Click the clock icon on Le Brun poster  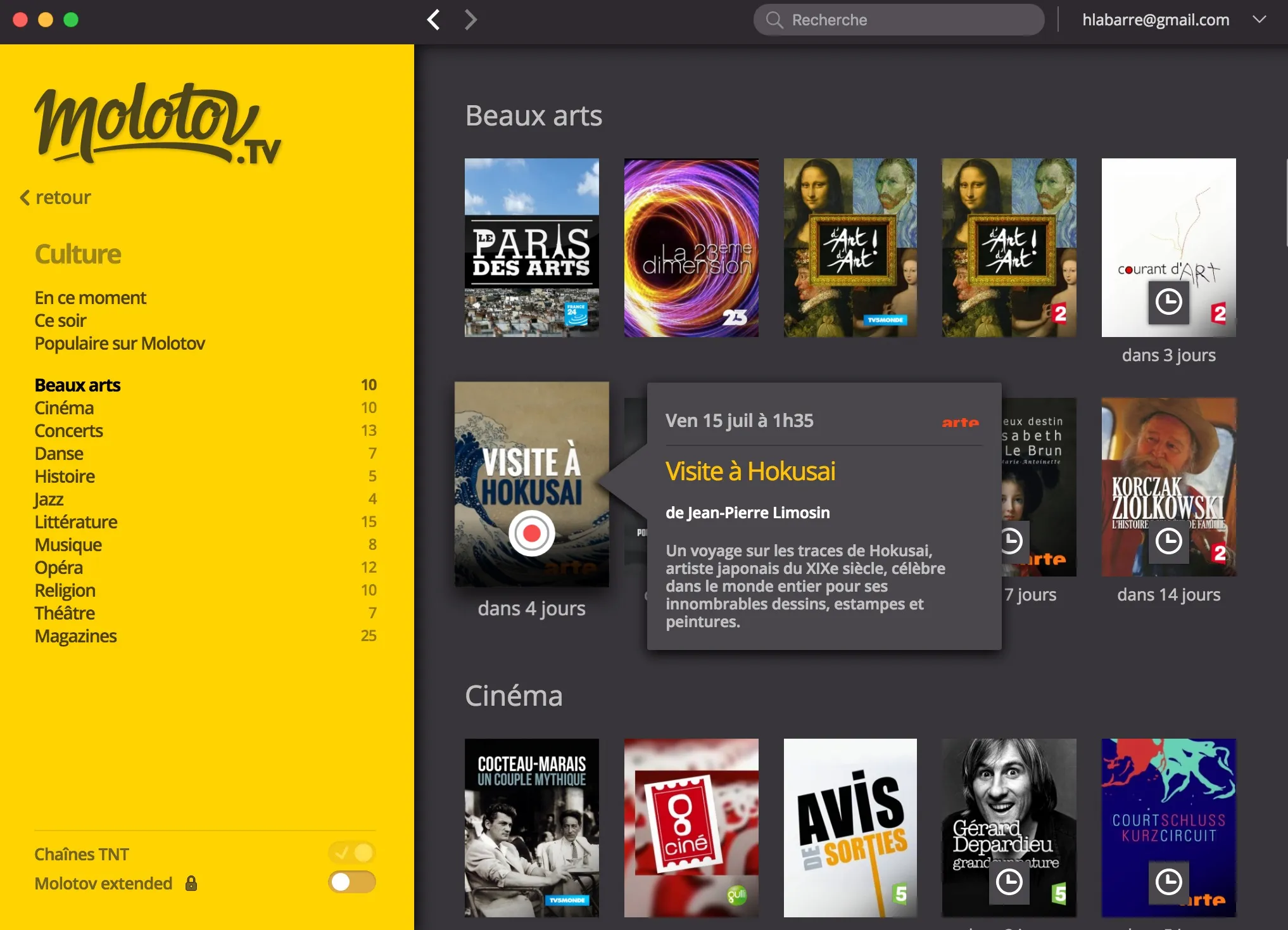click(1015, 542)
